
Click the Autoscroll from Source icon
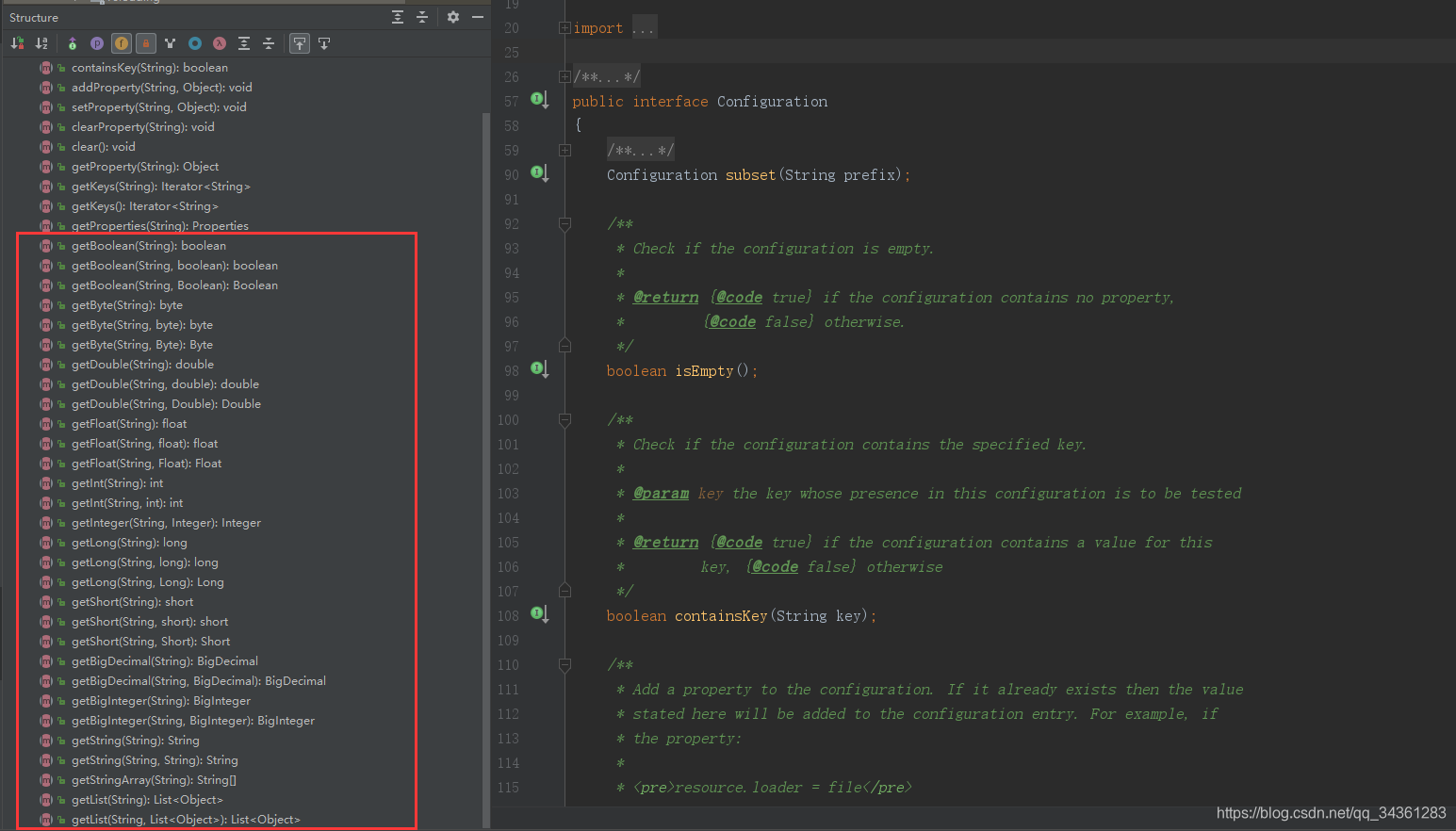(x=324, y=43)
